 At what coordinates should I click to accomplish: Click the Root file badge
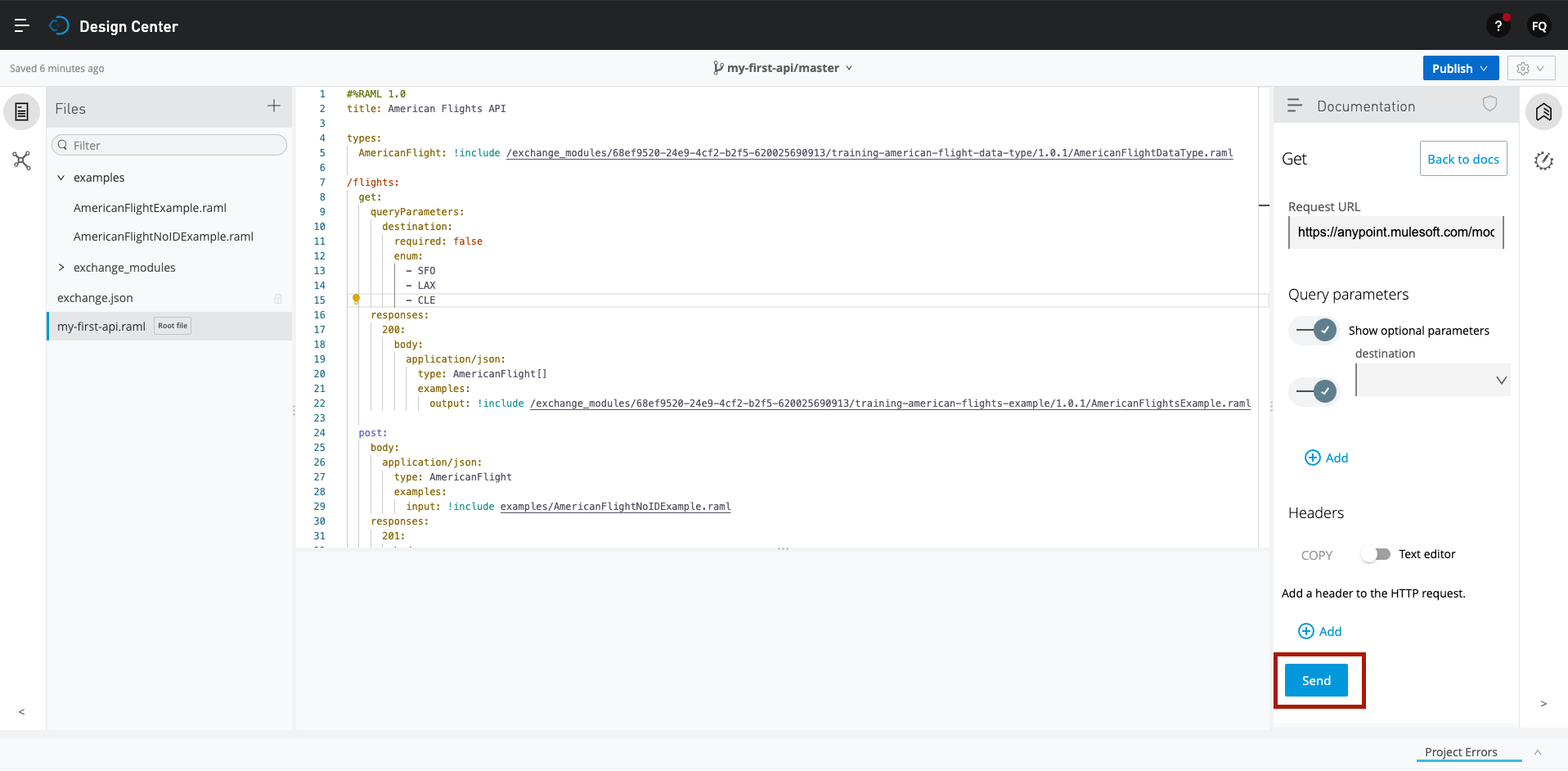[x=173, y=326]
